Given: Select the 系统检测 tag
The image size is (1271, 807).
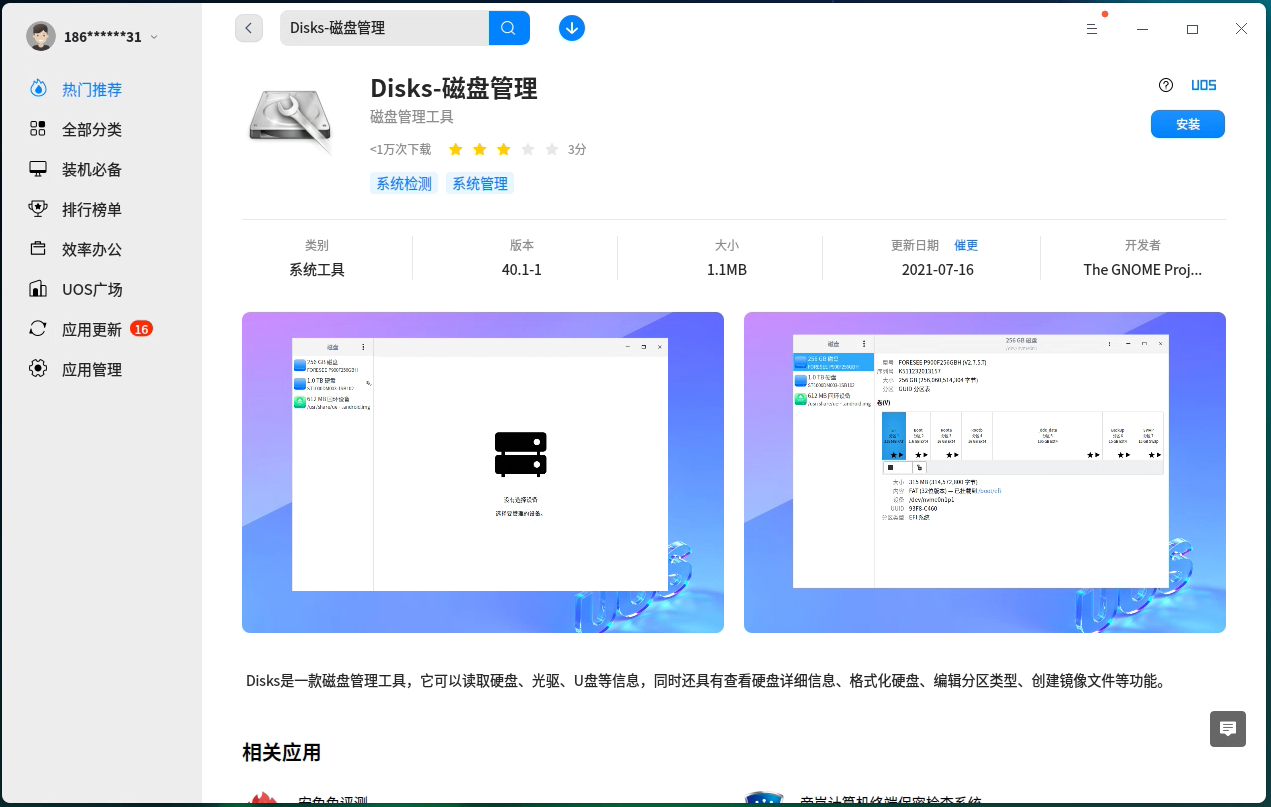Looking at the screenshot, I should point(403,183).
